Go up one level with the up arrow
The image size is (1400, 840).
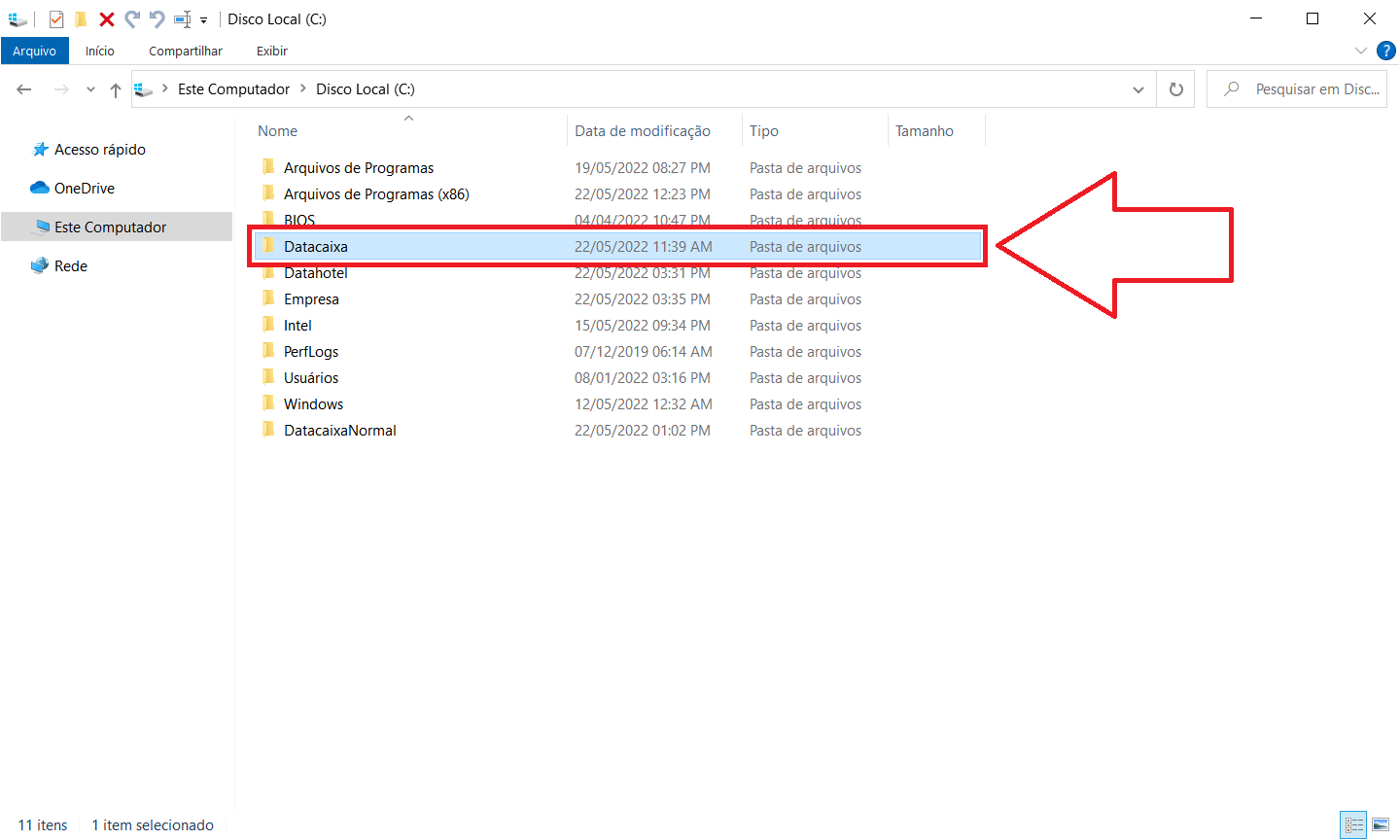(116, 89)
